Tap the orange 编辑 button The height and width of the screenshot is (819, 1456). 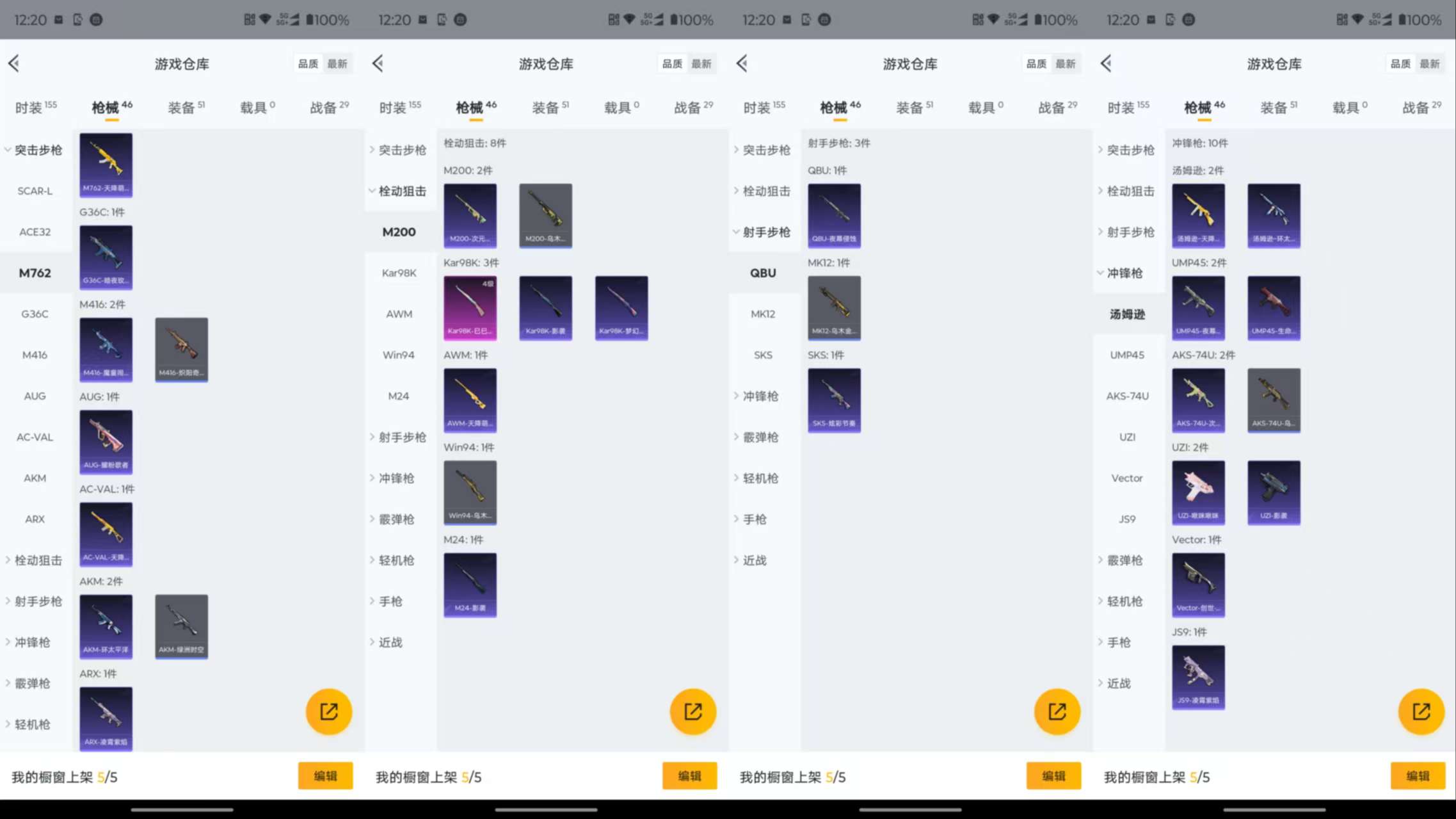click(325, 775)
